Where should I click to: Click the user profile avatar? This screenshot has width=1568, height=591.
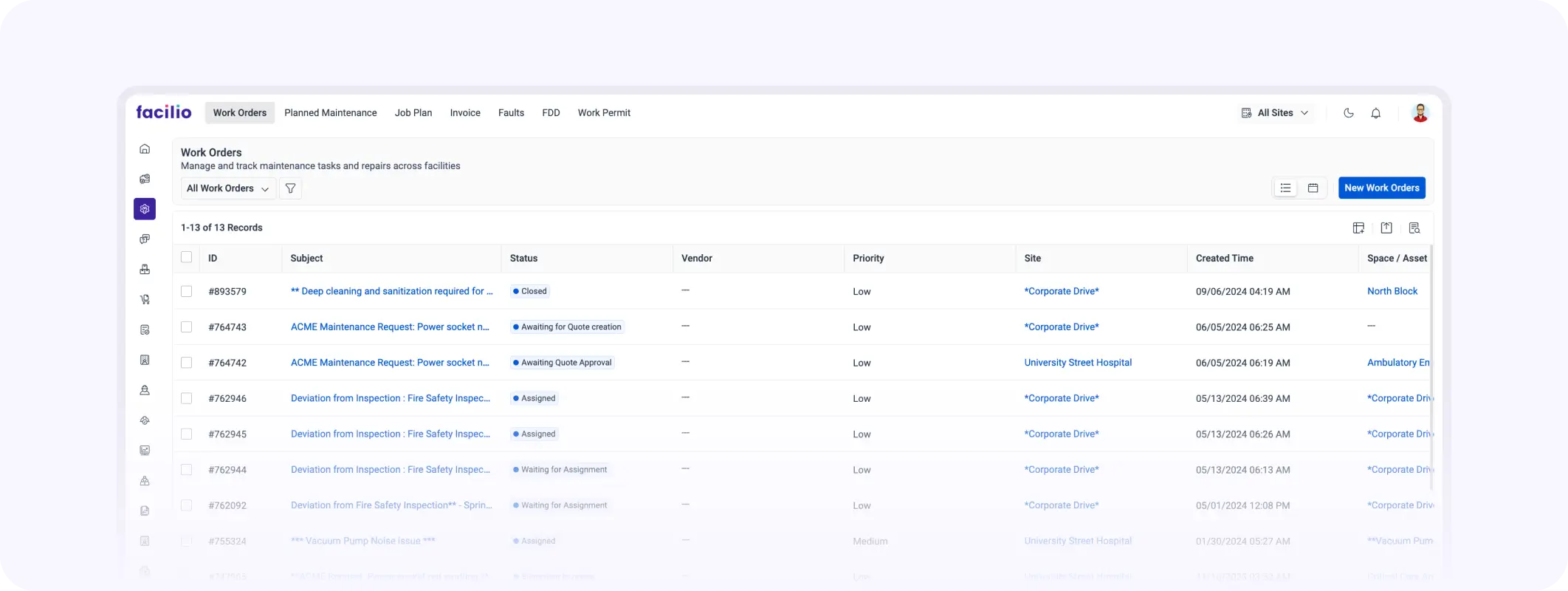point(1420,113)
